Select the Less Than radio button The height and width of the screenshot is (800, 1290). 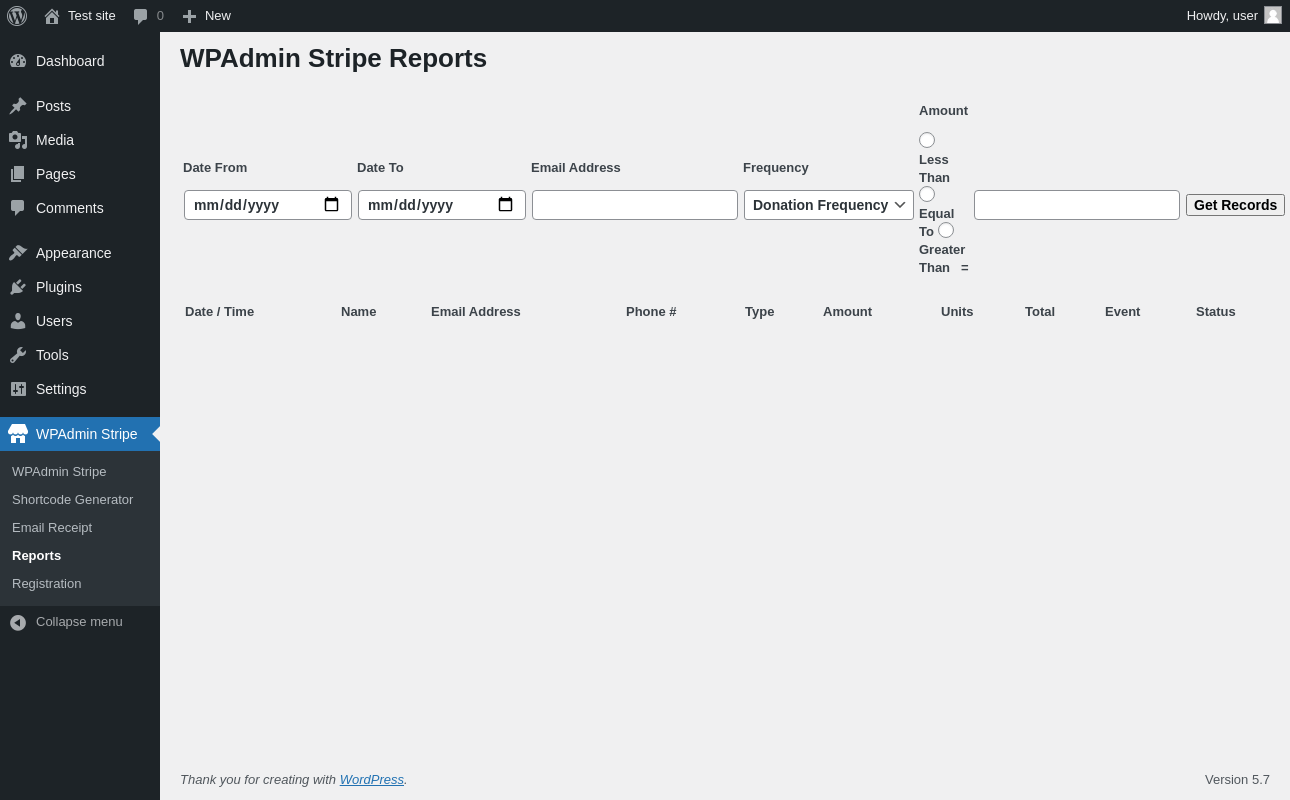click(x=927, y=140)
